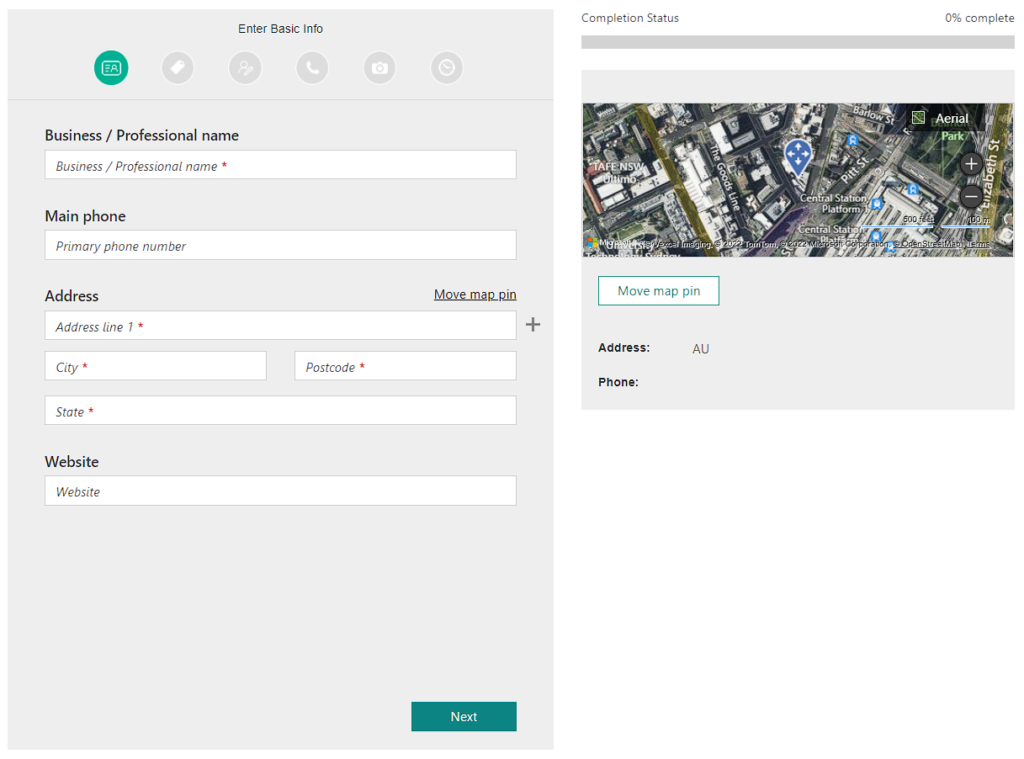Image resolution: width=1024 pixels, height=759 pixels.
Task: Select the camera photos step icon
Action: pos(379,68)
